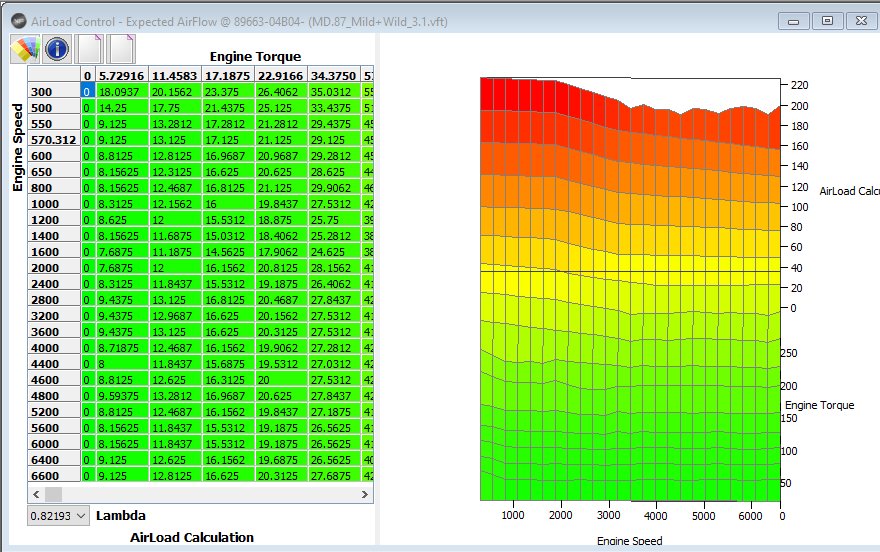Viewport: 880px width, 552px height.
Task: Click cell value 18.0937
Action: [x=122, y=91]
